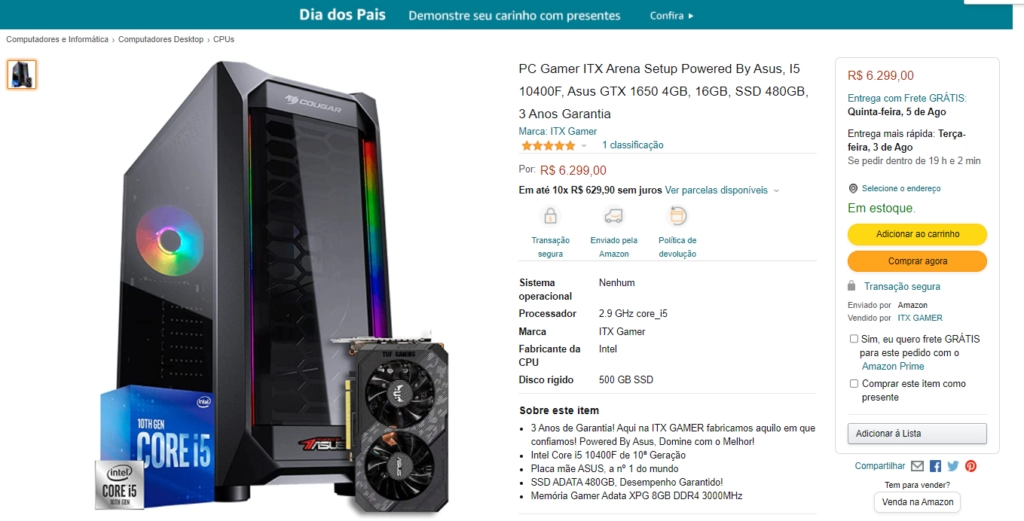Open the Adicionar à Lista dropdown

click(x=917, y=434)
